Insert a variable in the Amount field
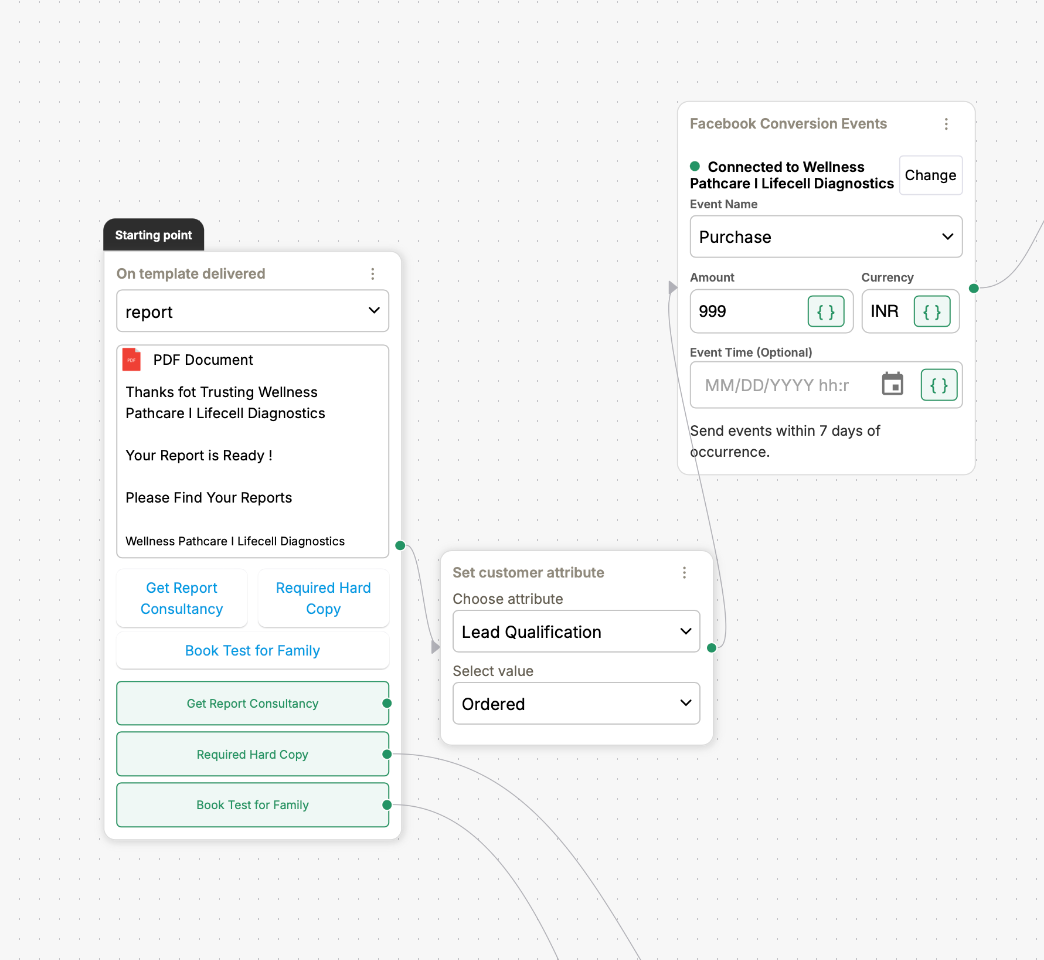Viewport: 1044px width, 960px height. pos(826,312)
